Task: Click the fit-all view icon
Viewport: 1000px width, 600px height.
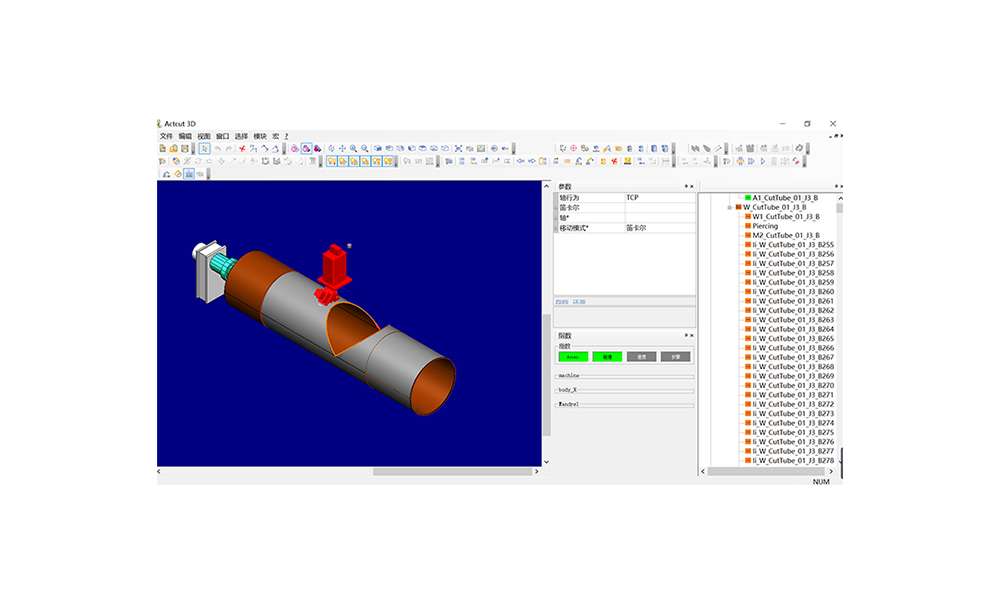Action: [458, 149]
